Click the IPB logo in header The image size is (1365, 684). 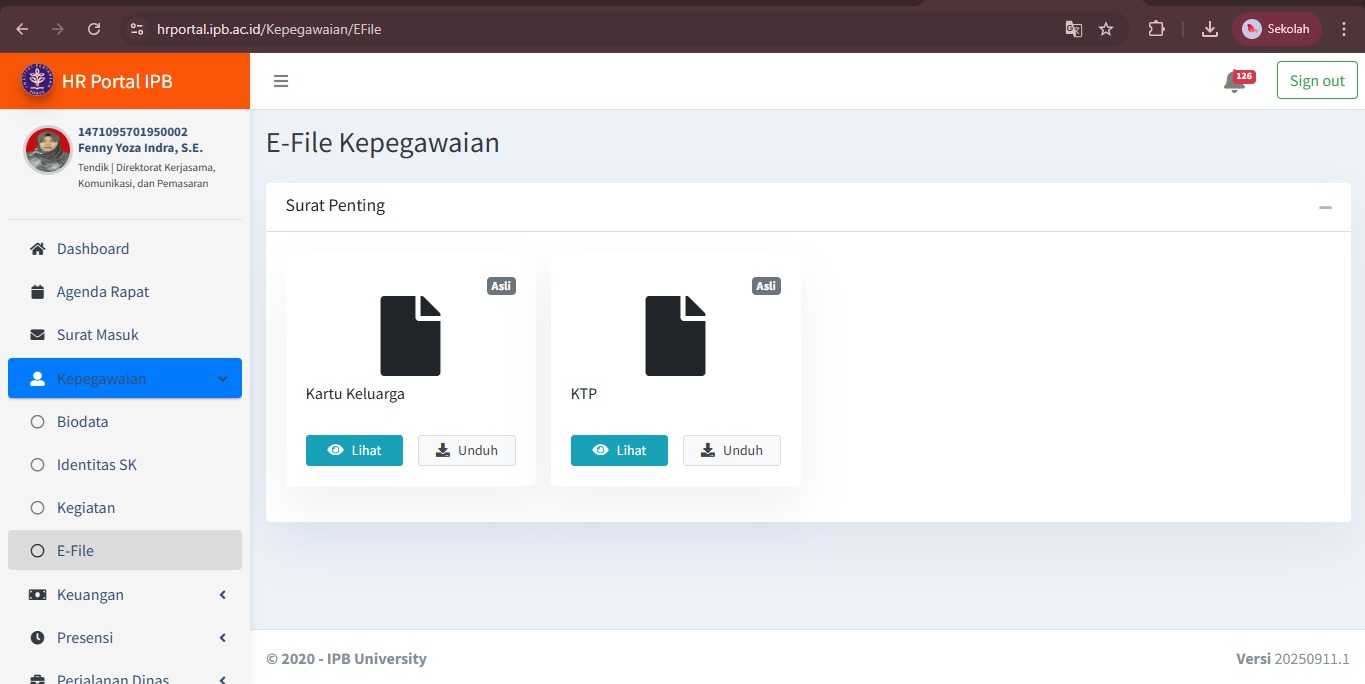[38, 81]
